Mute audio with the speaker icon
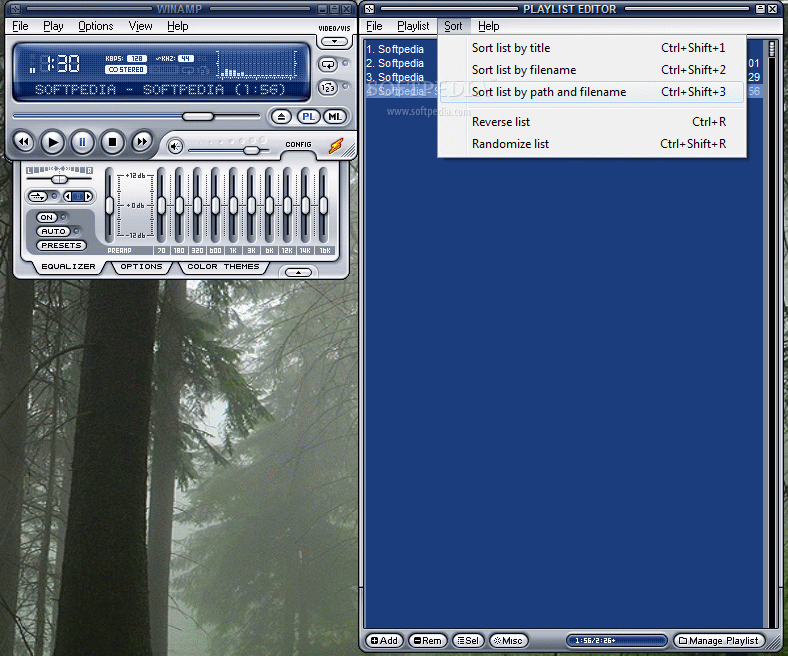Image resolution: width=788 pixels, height=656 pixels. pyautogui.click(x=175, y=146)
